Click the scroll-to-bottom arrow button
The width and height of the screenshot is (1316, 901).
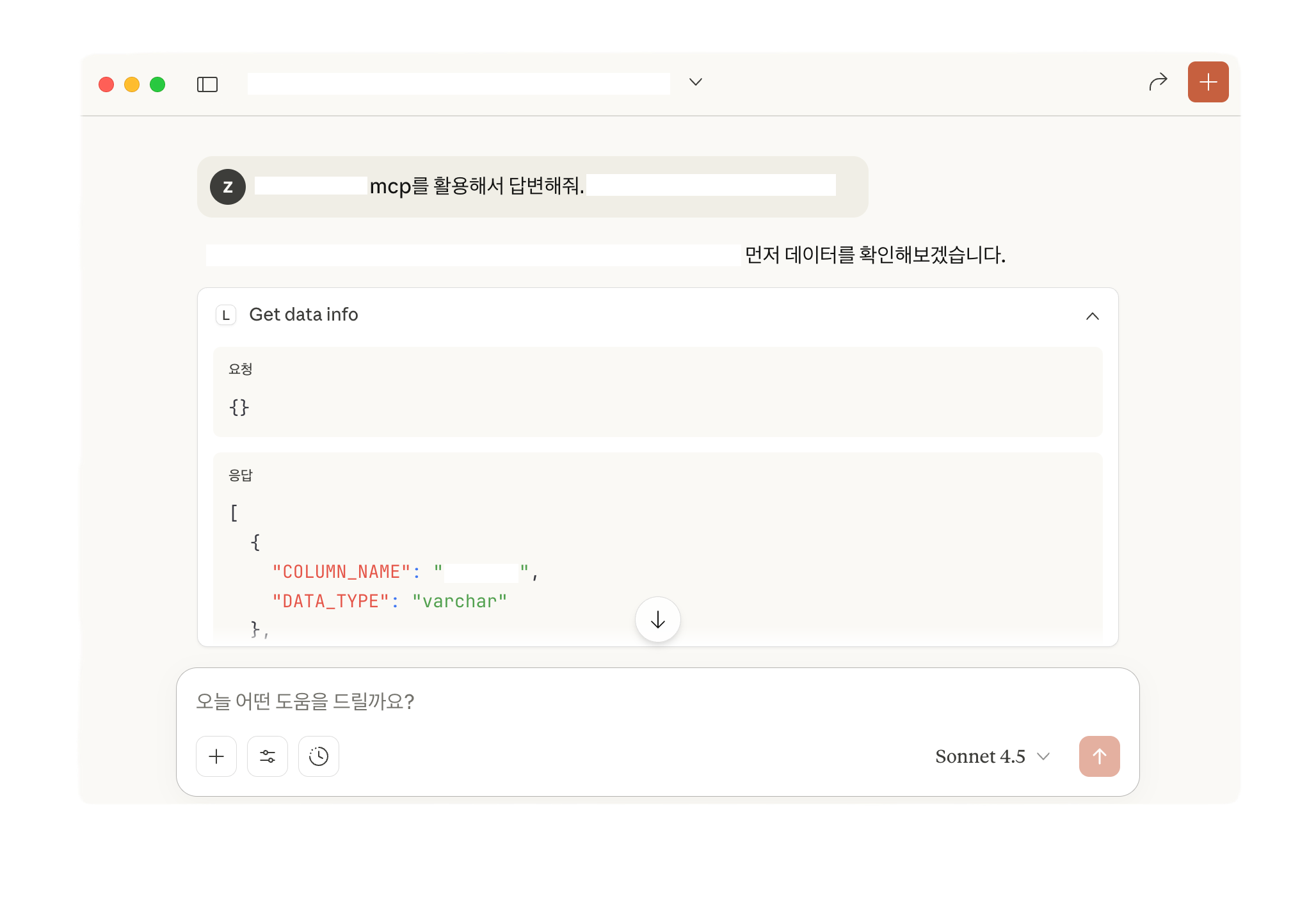(657, 619)
